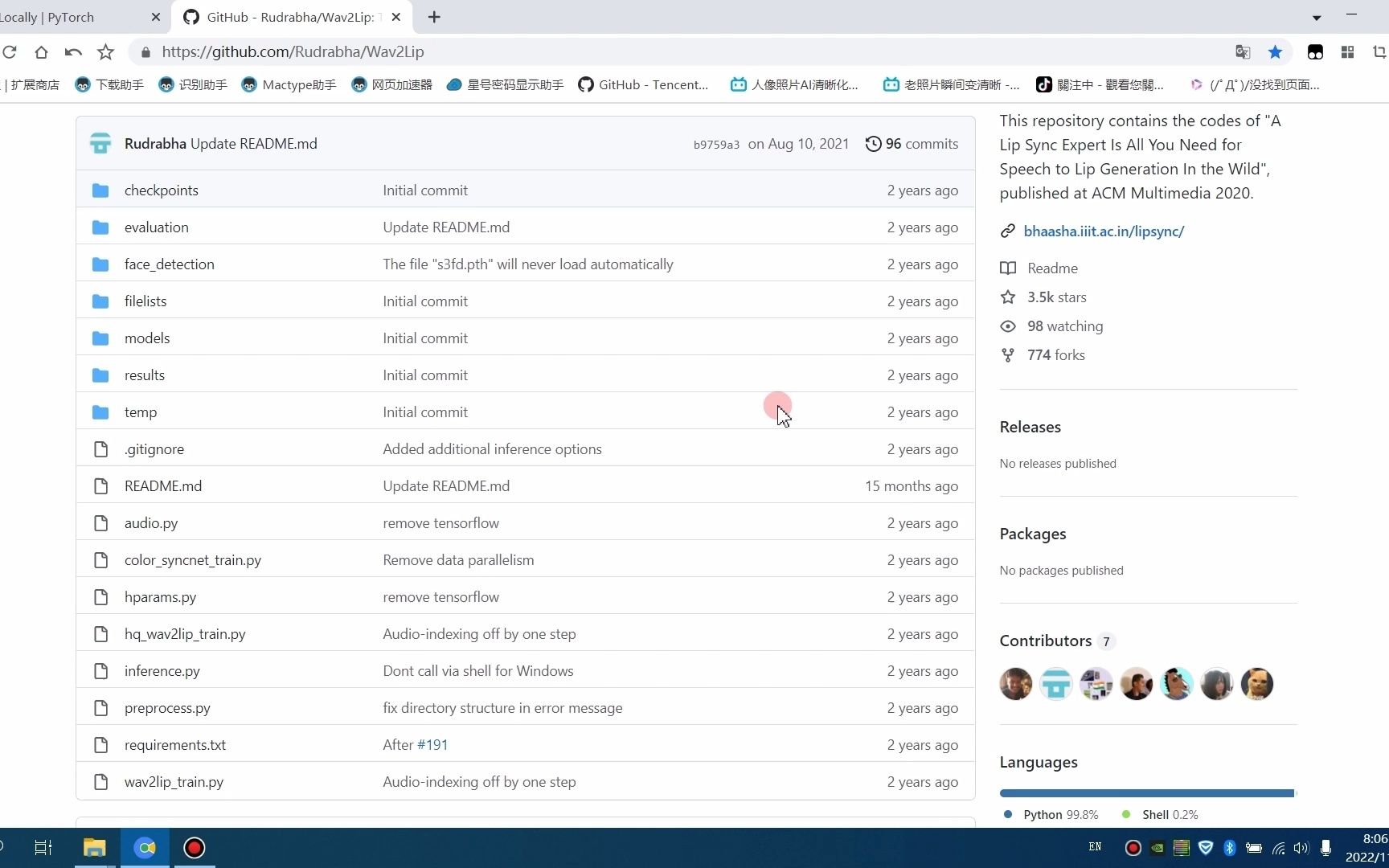Select the GitHub Rudrabha/Wav2Lip tab
Viewport: 1389px width, 868px height.
tap(292, 17)
